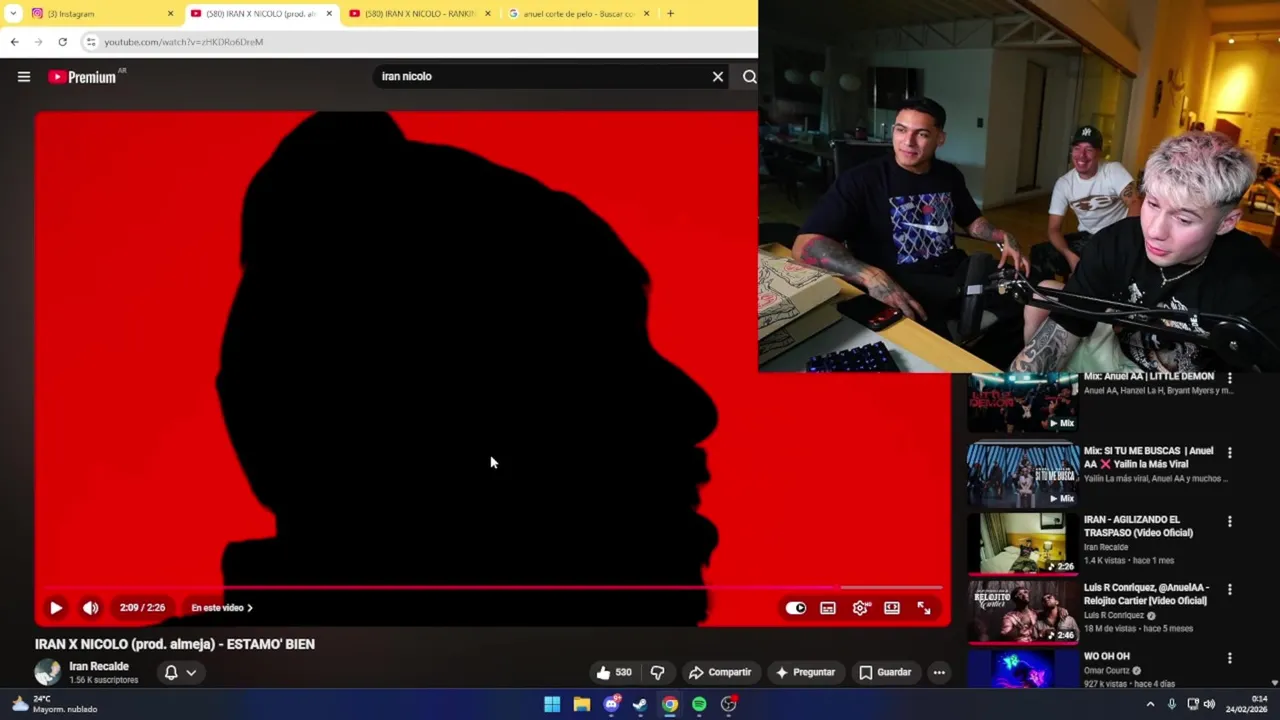Open File Explorer from the taskbar
Screen dimensions: 1280x720
point(581,704)
